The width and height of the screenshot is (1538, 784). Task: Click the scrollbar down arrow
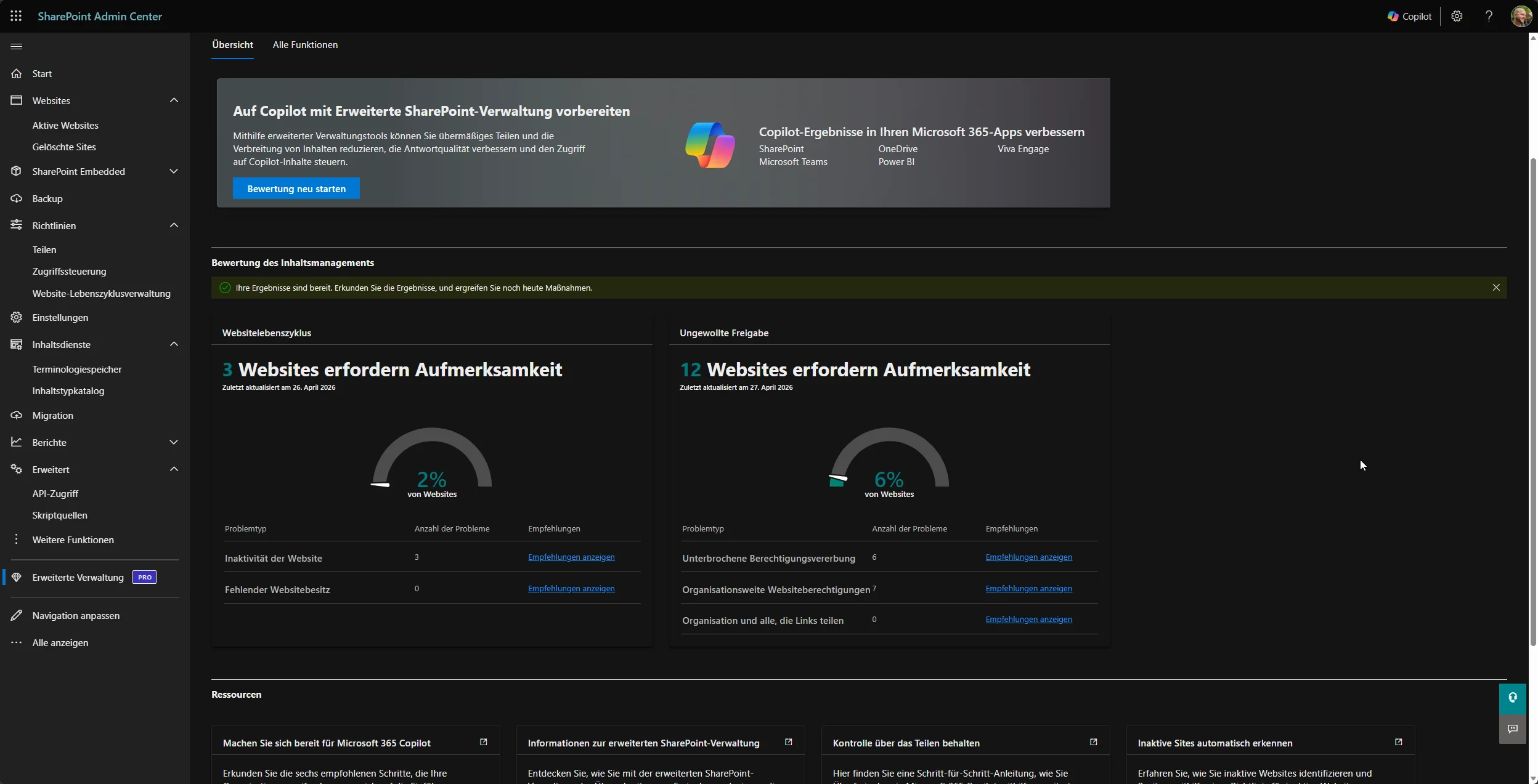coord(1533,778)
